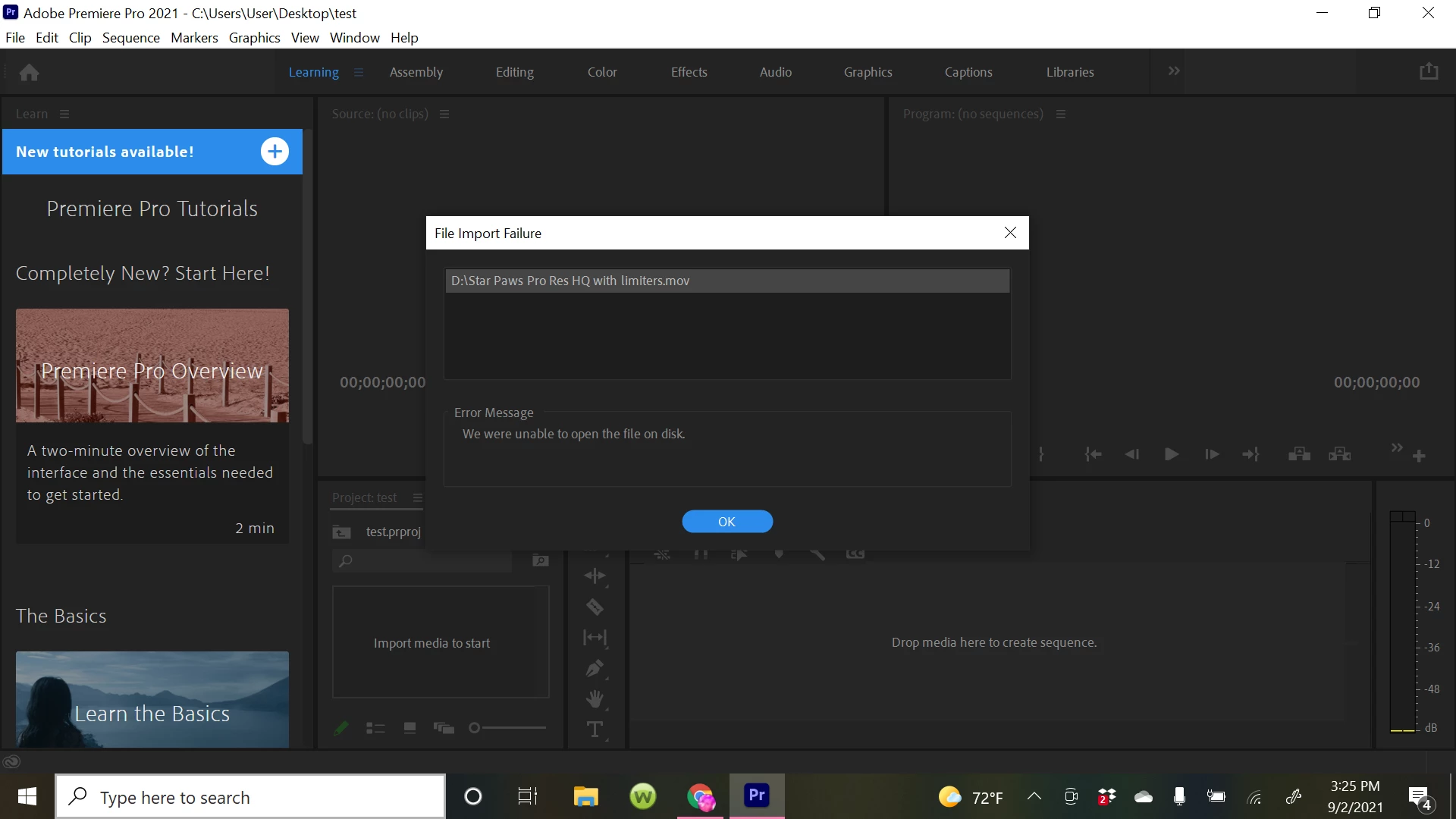This screenshot has height=819, width=1456.
Task: Adjust project thumbnail zoom slider
Action: click(x=475, y=728)
